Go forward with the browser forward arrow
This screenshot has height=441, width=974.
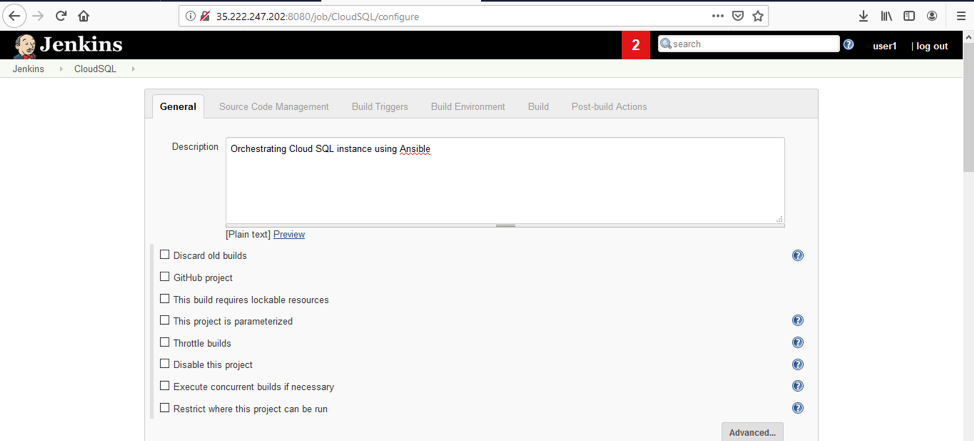[x=37, y=16]
